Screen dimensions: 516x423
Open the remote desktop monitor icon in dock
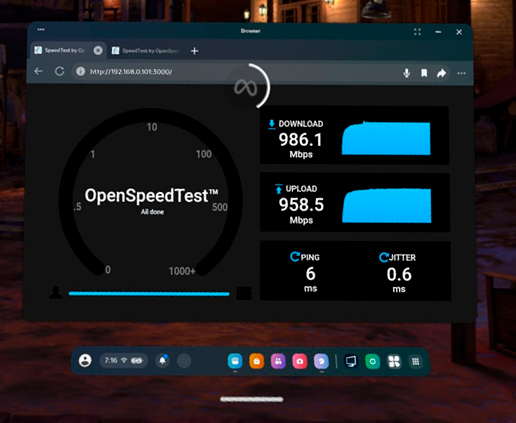tap(351, 361)
